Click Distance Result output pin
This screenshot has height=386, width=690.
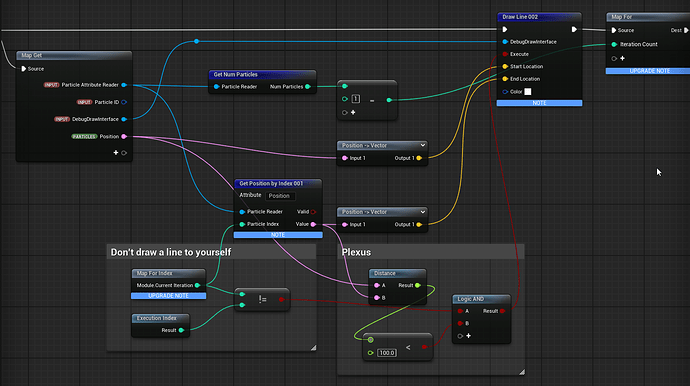click(418, 285)
